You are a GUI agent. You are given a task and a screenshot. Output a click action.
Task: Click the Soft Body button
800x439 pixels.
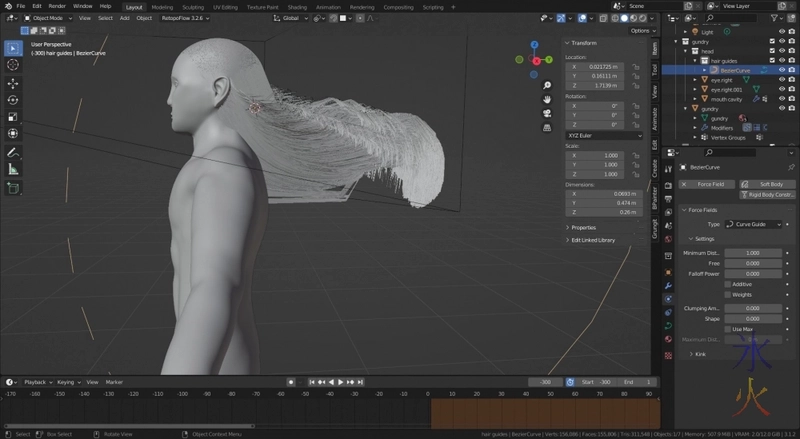point(765,184)
